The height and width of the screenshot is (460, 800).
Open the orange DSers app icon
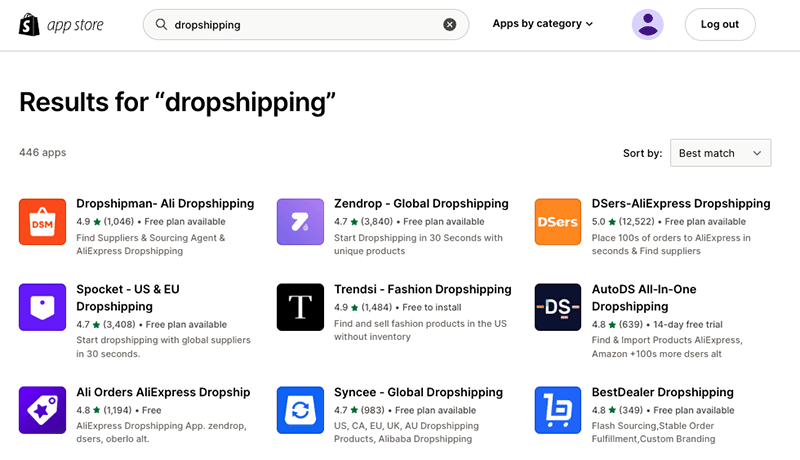click(x=558, y=222)
